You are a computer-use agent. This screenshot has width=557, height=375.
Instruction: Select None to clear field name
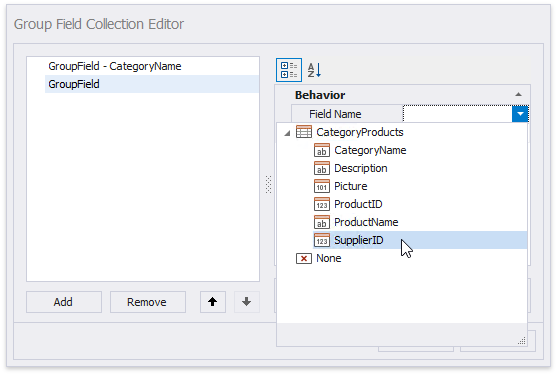(329, 258)
